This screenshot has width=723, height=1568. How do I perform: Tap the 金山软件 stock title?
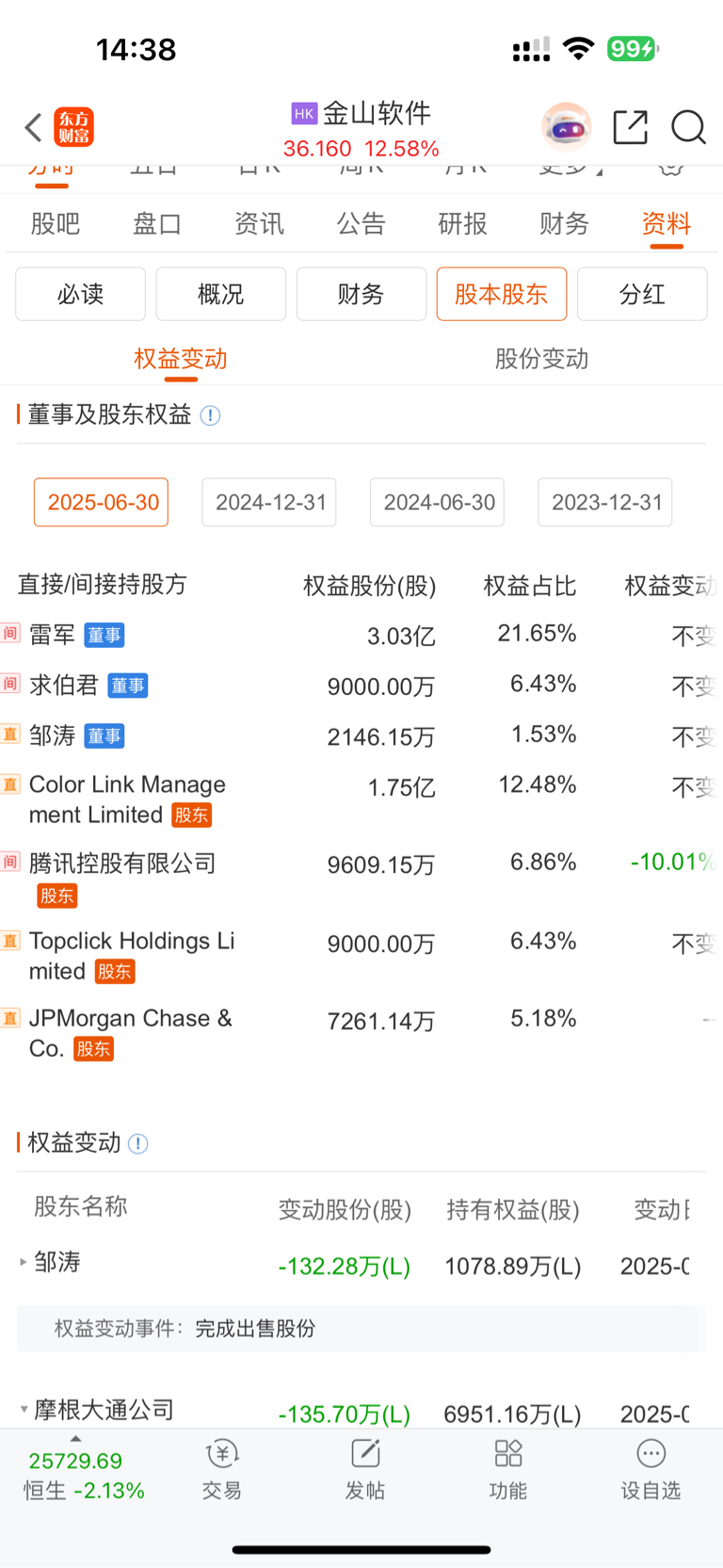click(x=377, y=114)
